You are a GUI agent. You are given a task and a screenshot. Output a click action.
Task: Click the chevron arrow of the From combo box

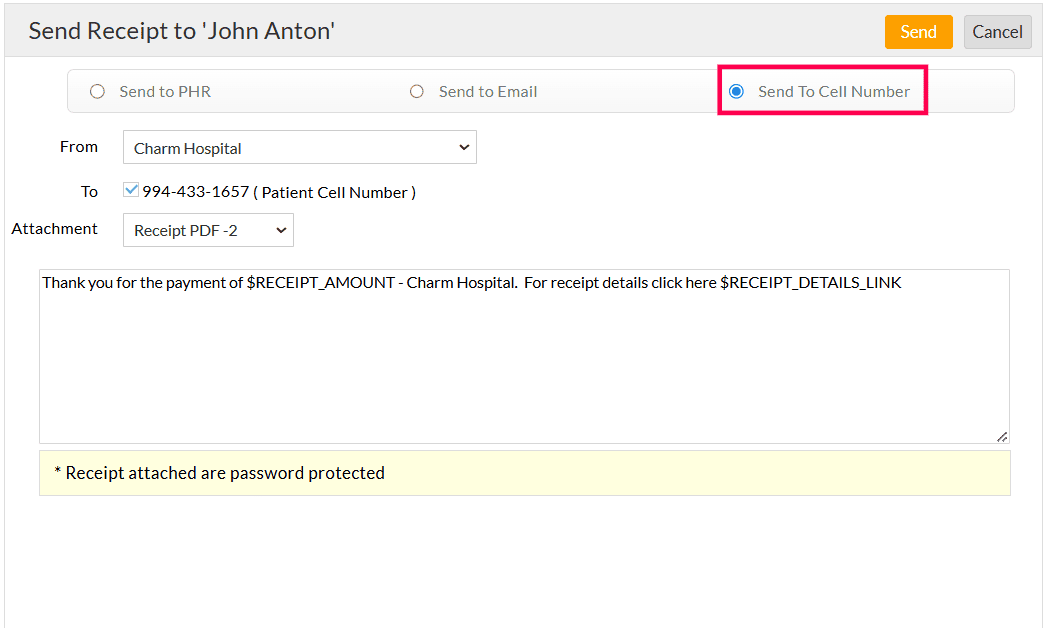pyautogui.click(x=463, y=148)
